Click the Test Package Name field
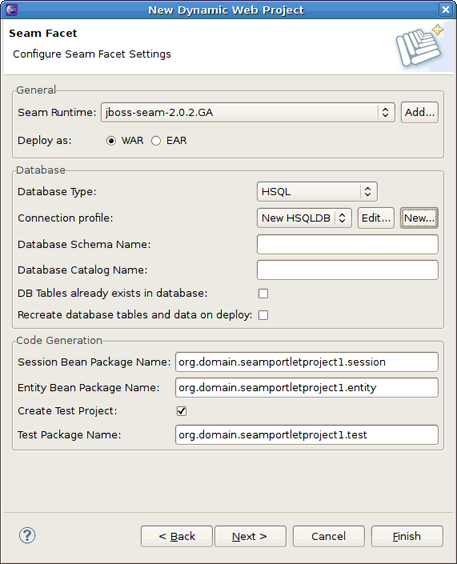 pos(307,435)
